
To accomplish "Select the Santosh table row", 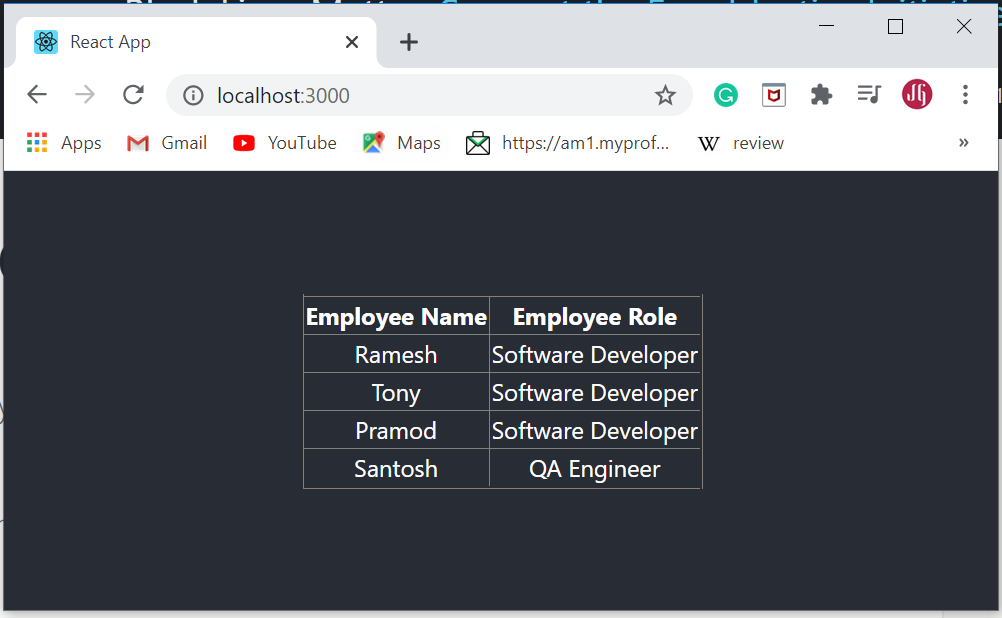I will coord(502,468).
